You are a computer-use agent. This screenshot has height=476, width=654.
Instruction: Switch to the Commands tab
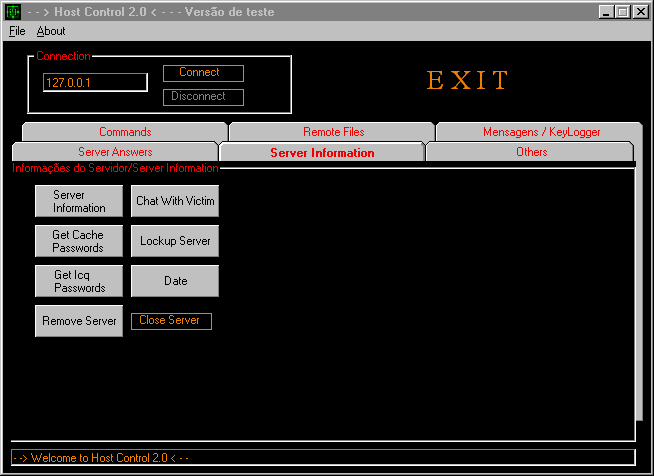click(x=125, y=132)
